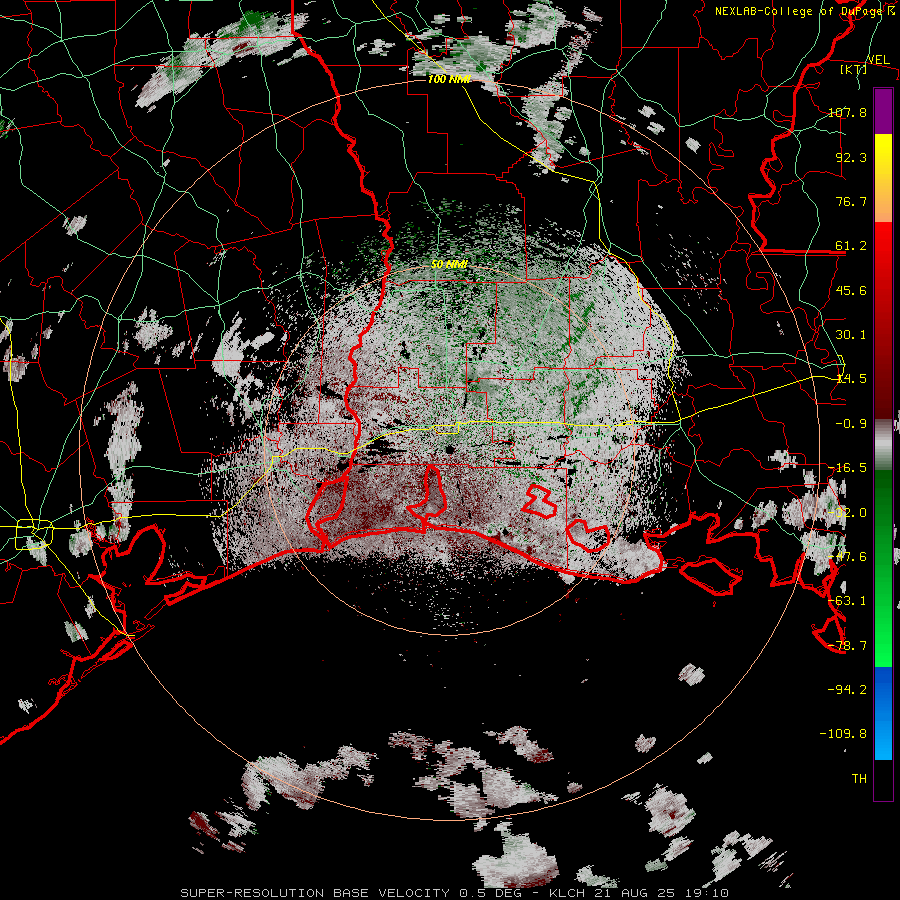The width and height of the screenshot is (900, 900).
Task: Click the -47.6 scale value
Action: 848,556
